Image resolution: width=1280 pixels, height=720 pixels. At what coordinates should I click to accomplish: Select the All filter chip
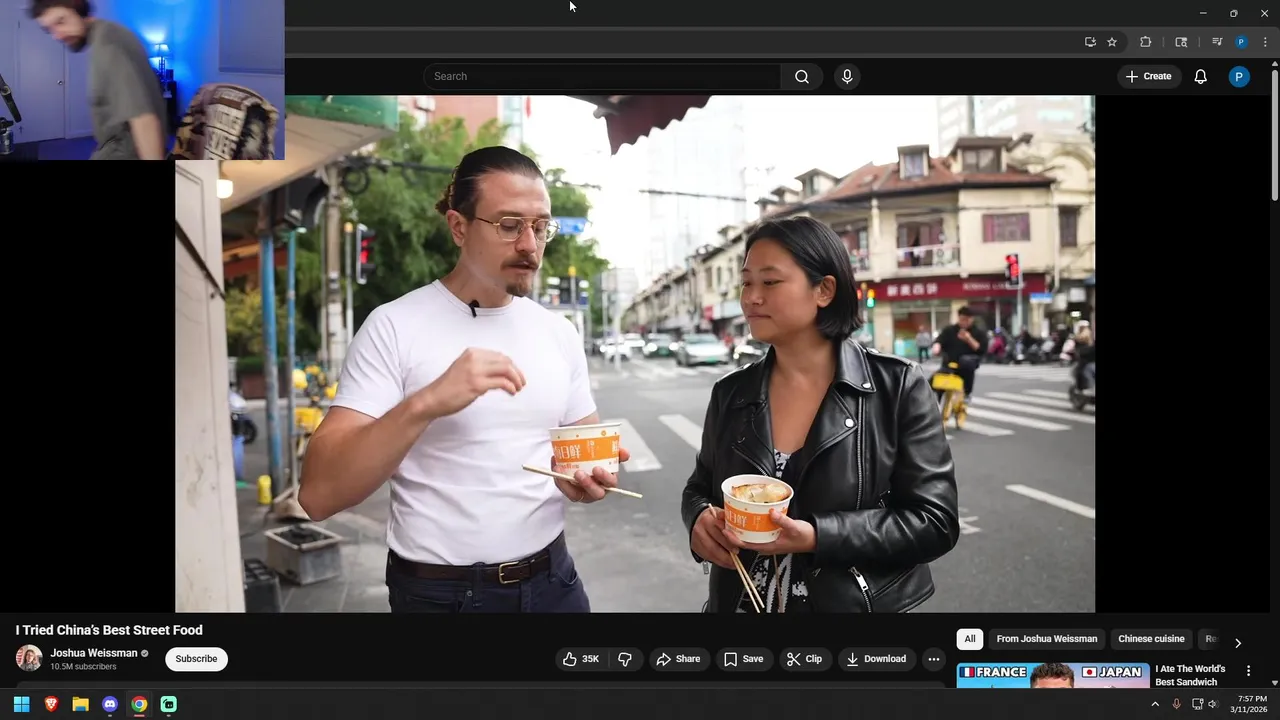coord(970,639)
